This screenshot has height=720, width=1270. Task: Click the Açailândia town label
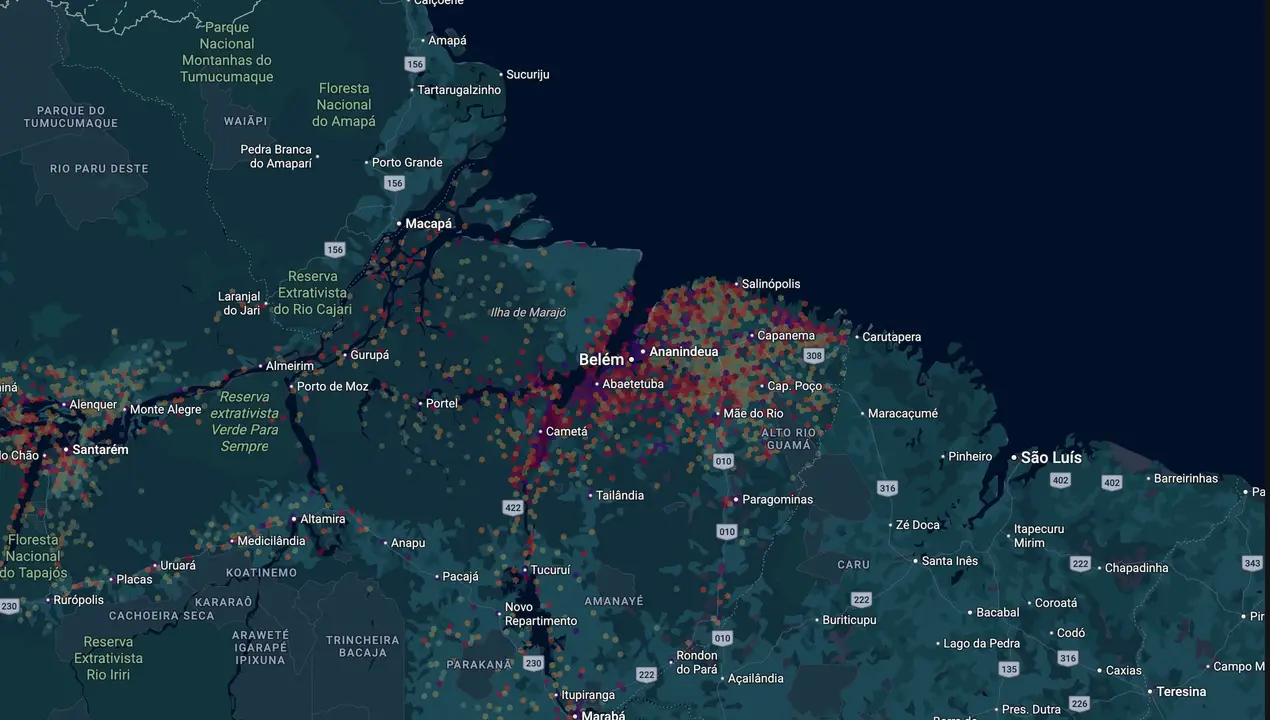[x=755, y=679]
